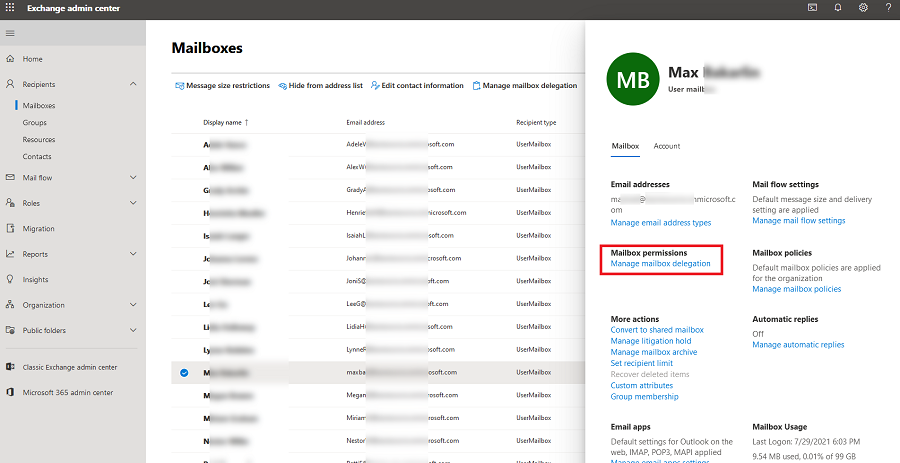Open Mailboxes in the navigation

tap(39, 106)
